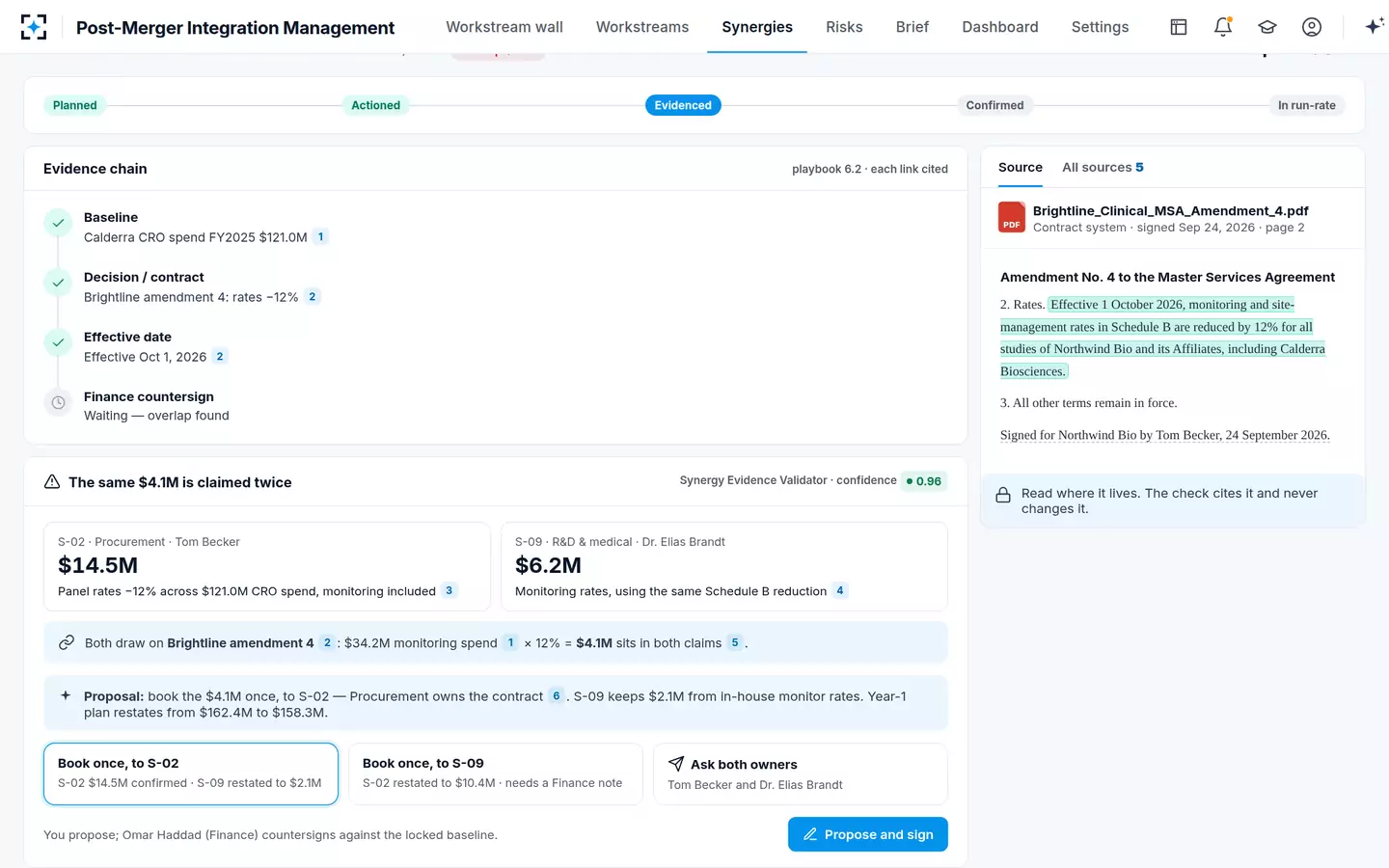
Task: Click the warning triangle beside 'claimed twice'
Action: tap(52, 482)
